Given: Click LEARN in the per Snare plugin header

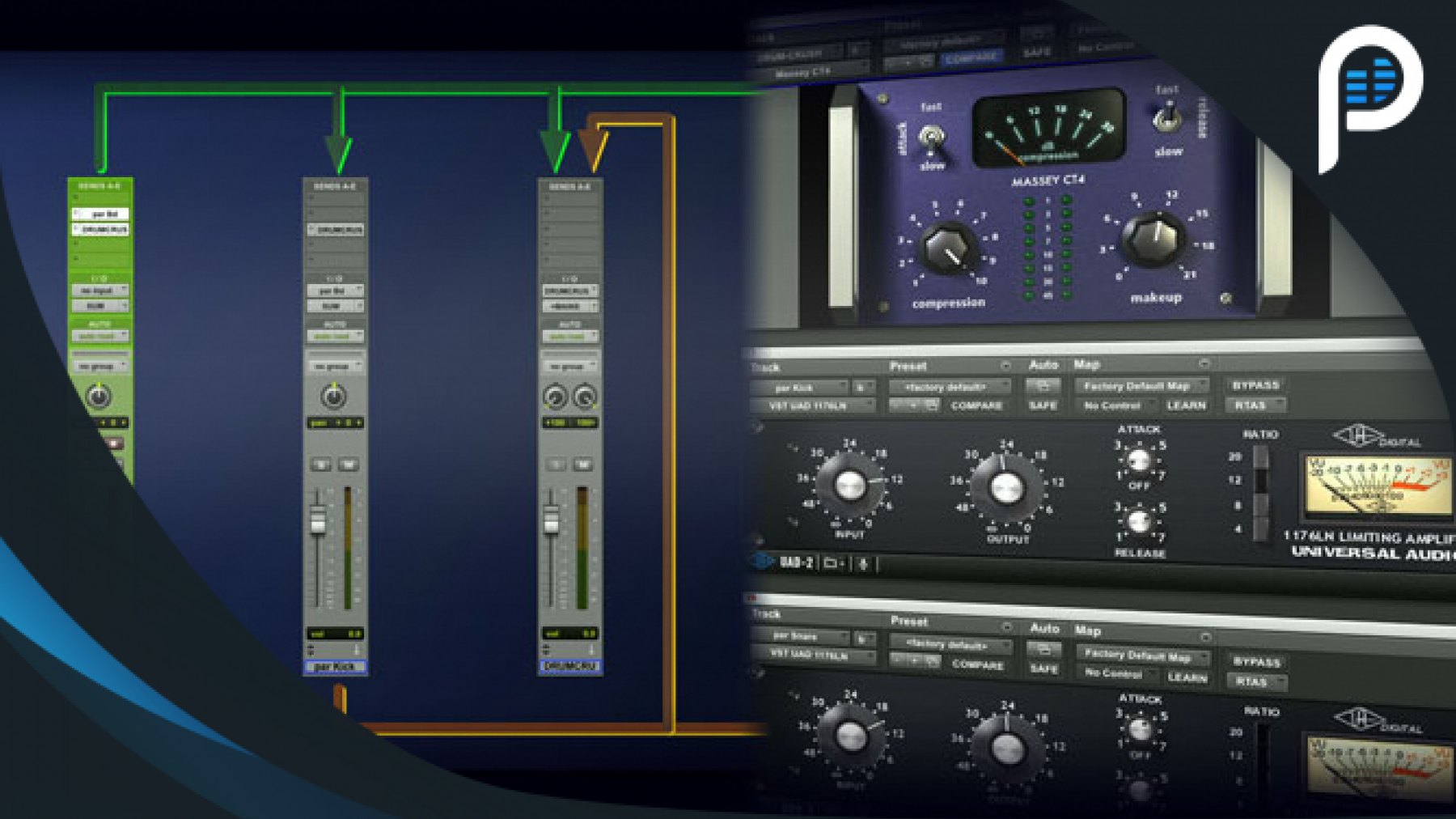Looking at the screenshot, I should pos(1187,677).
